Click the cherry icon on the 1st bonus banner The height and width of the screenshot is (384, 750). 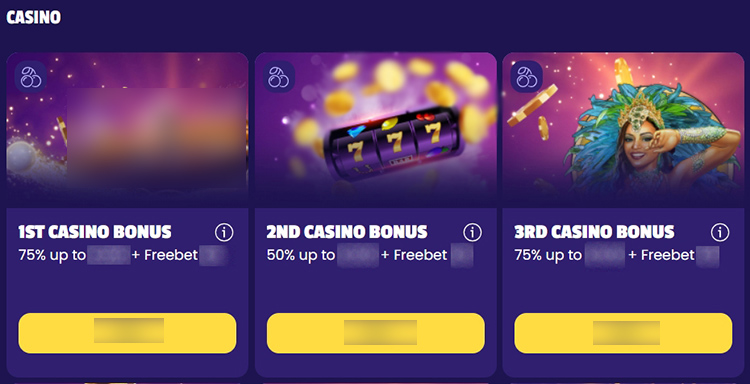click(x=31, y=77)
